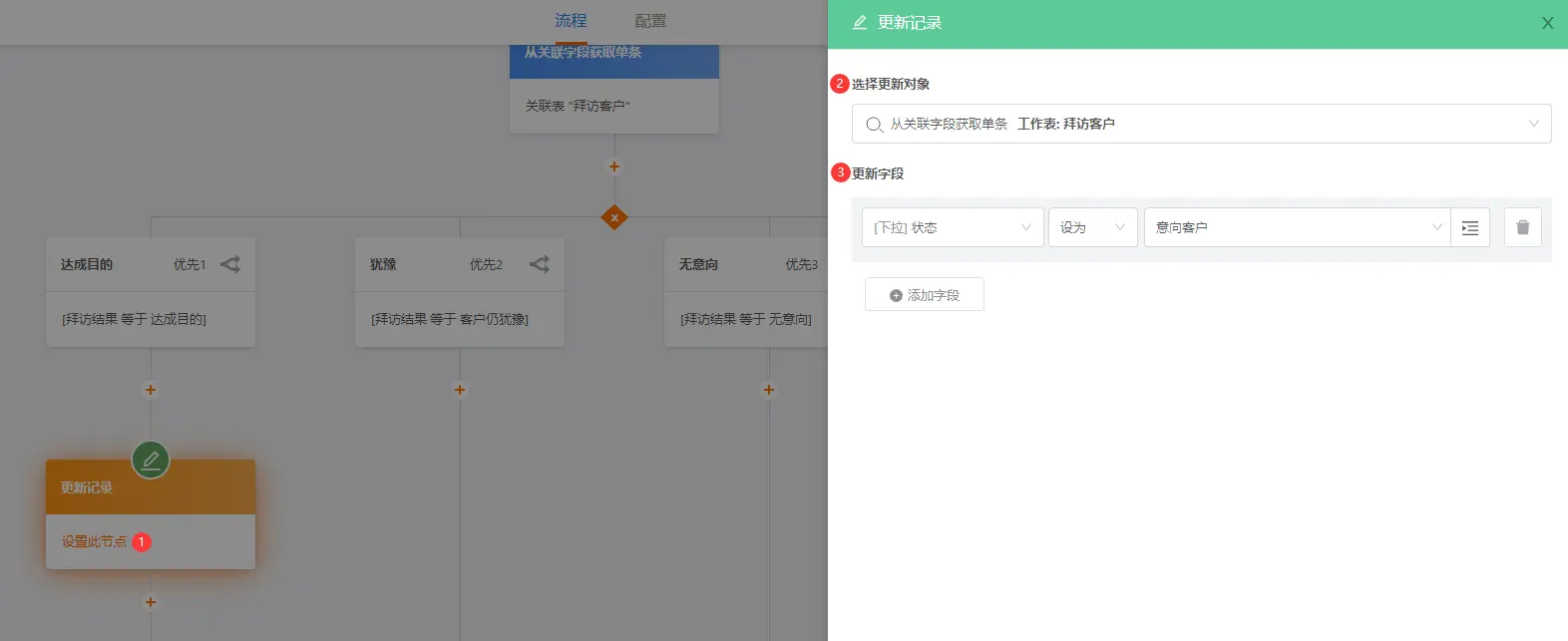Click the share icon on the 达成目的 branch
This screenshot has height=641, width=1568.
[x=230, y=264]
